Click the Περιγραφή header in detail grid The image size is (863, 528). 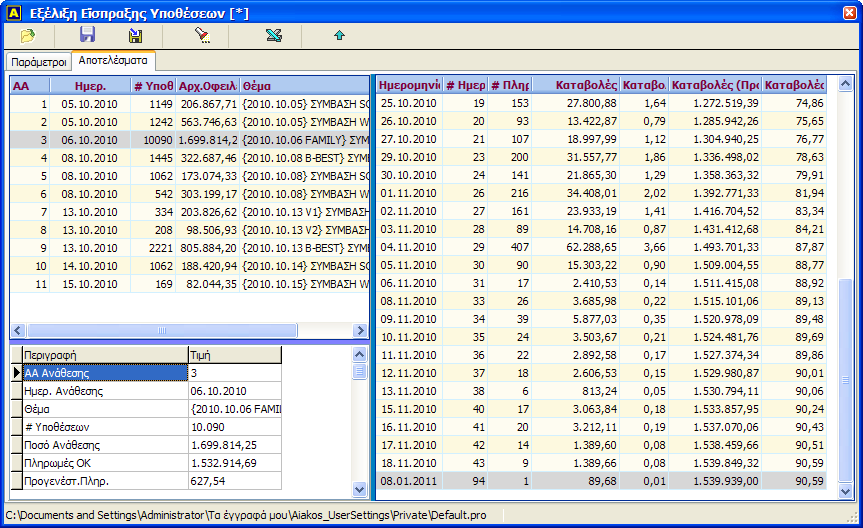pos(105,355)
